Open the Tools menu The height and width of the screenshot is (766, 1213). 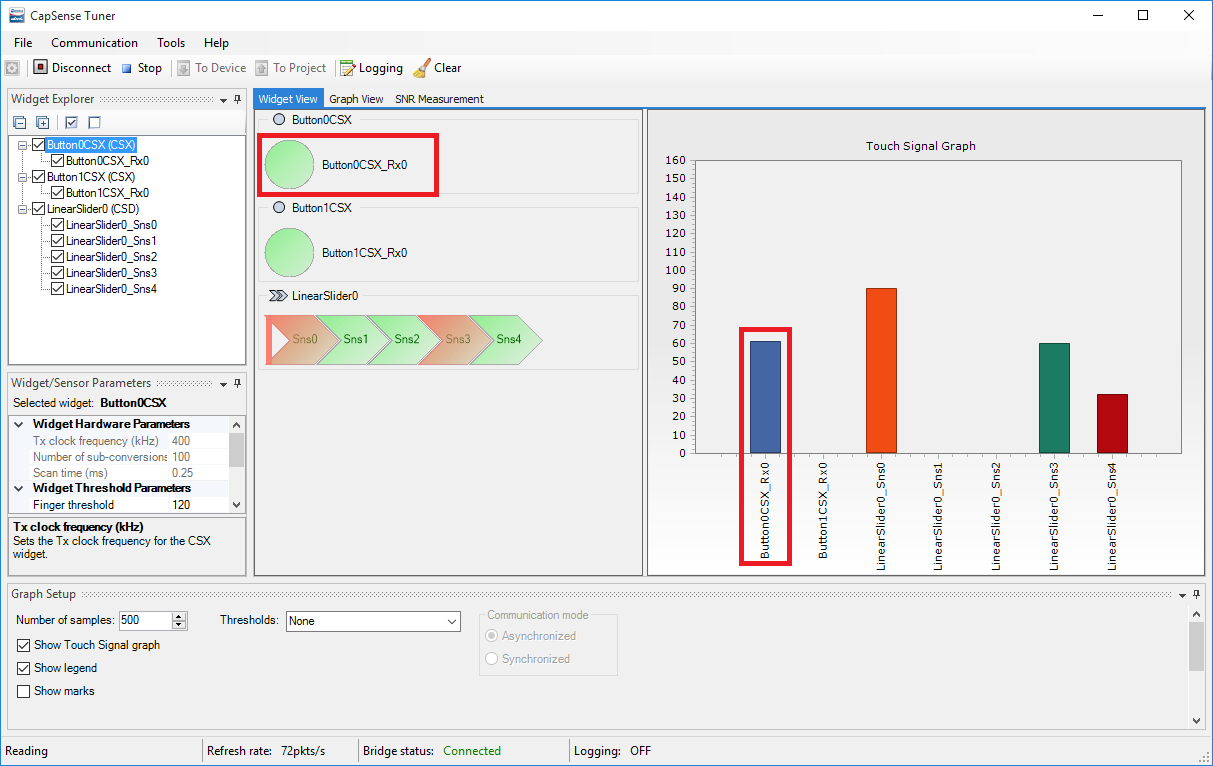click(x=171, y=43)
